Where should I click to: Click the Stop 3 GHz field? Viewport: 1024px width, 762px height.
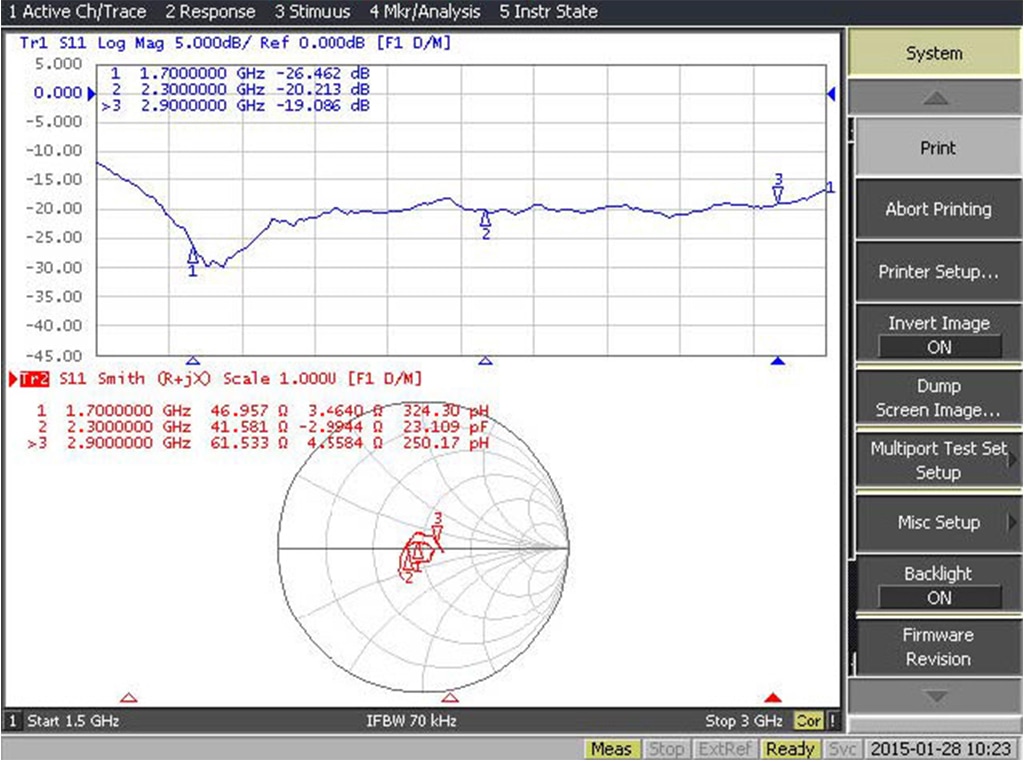coord(744,721)
